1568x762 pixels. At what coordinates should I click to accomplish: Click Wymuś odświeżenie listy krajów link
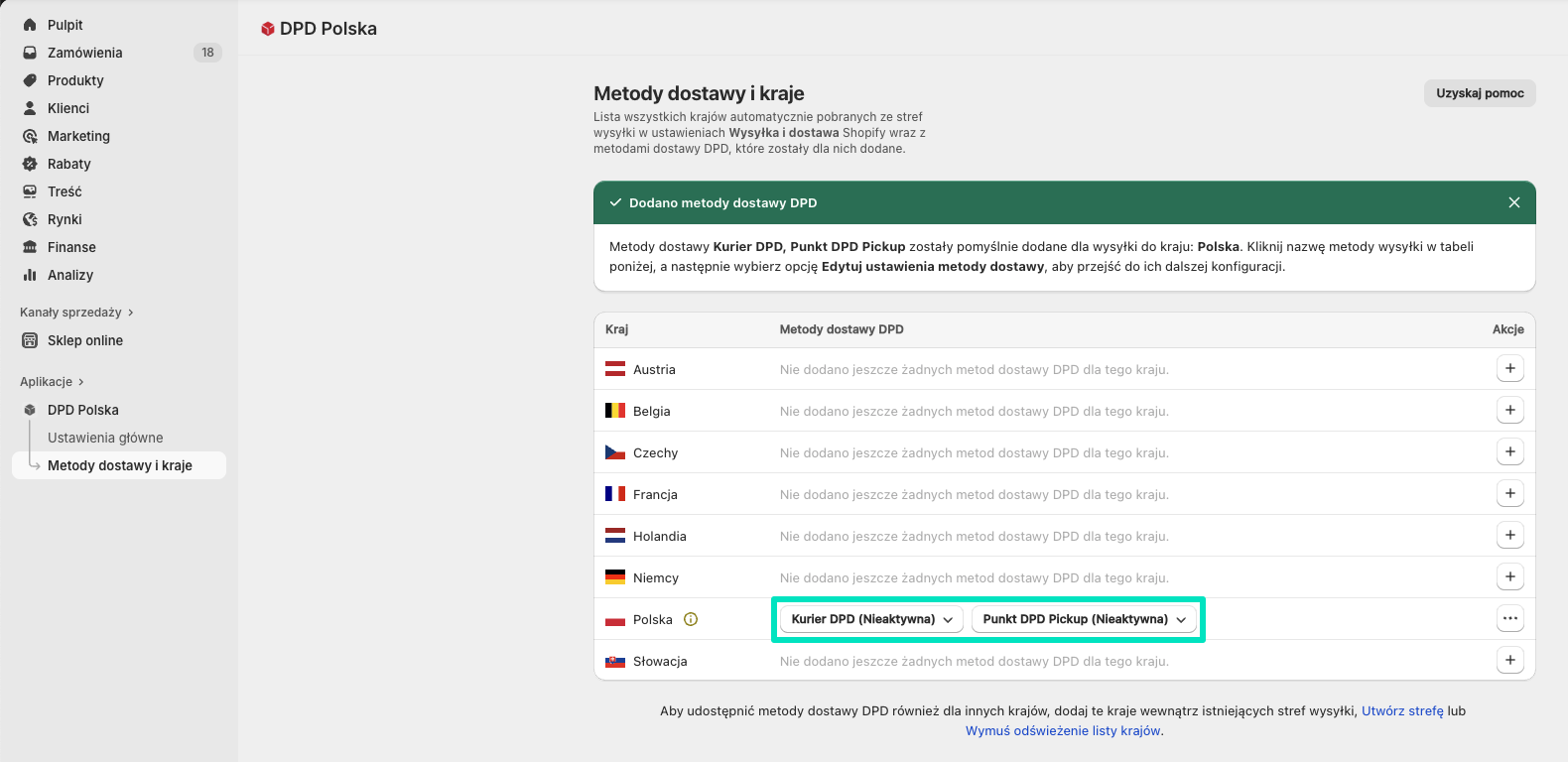click(x=1063, y=731)
